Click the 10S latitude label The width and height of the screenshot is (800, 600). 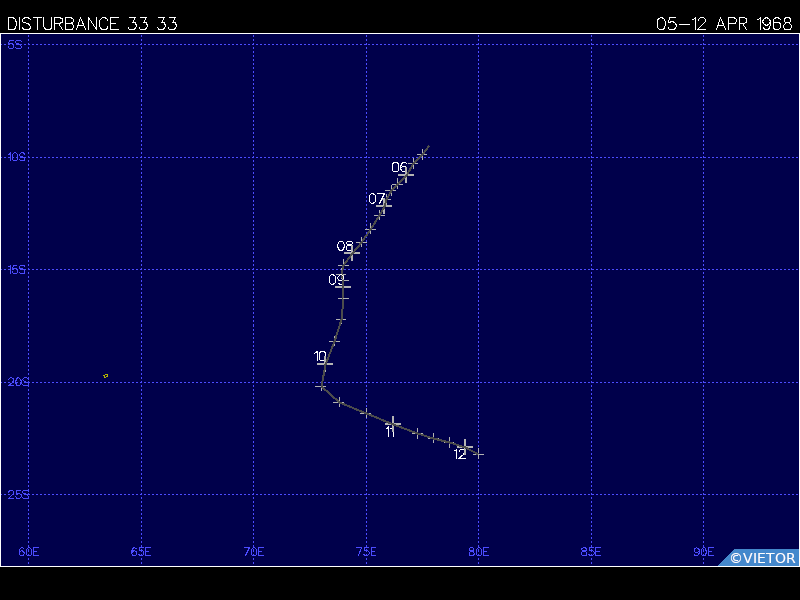(x=16, y=157)
